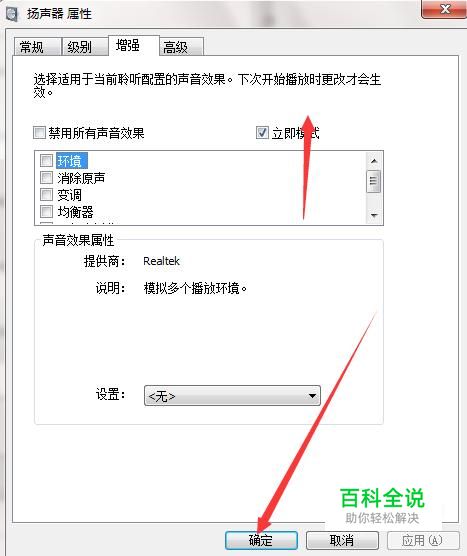The image size is (467, 556).
Task: Close the speaker properties dialog
Action: [x=445, y=9]
